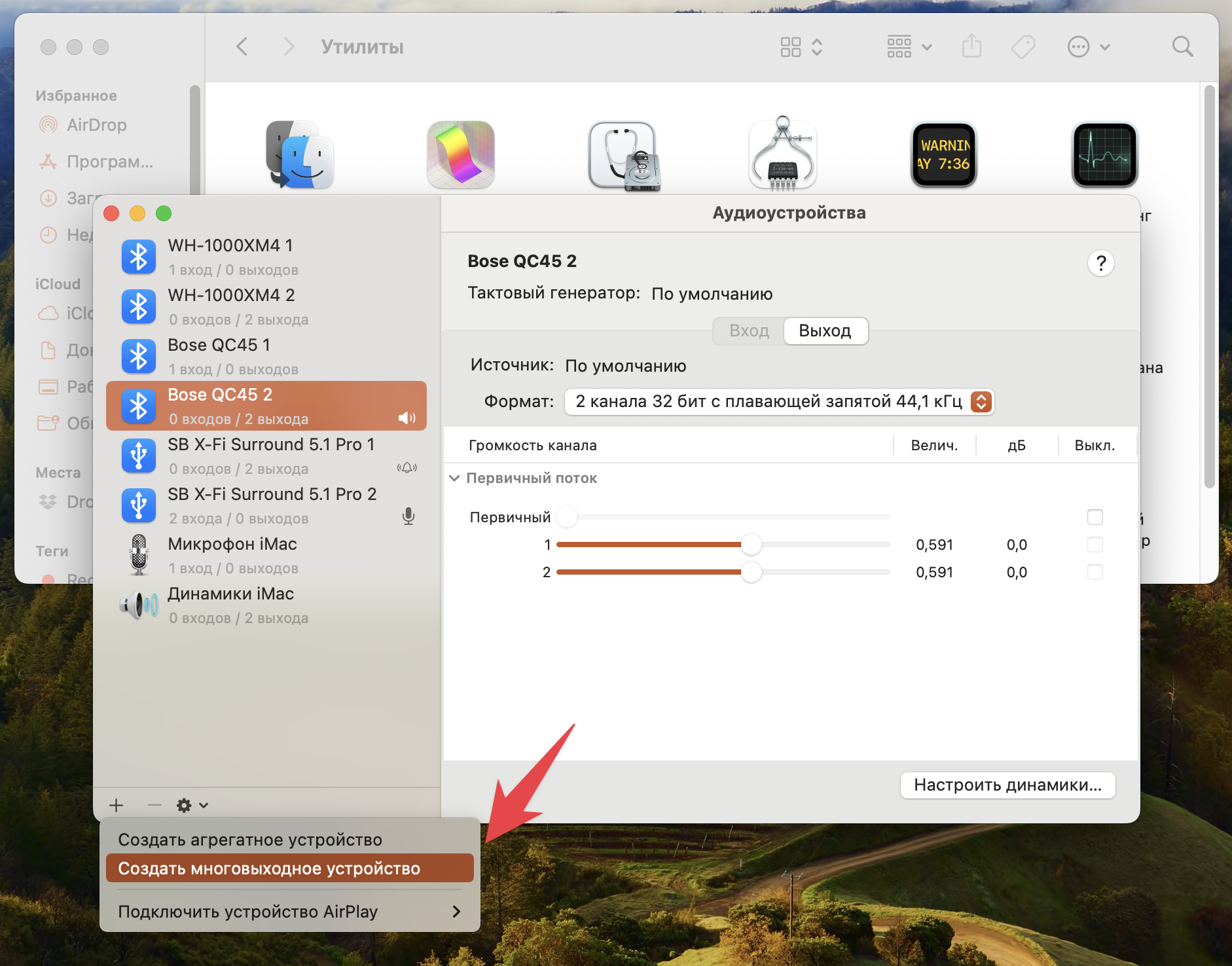
Task: Select the WH-1000XM4 1 Bluetooth device icon
Action: [x=139, y=257]
